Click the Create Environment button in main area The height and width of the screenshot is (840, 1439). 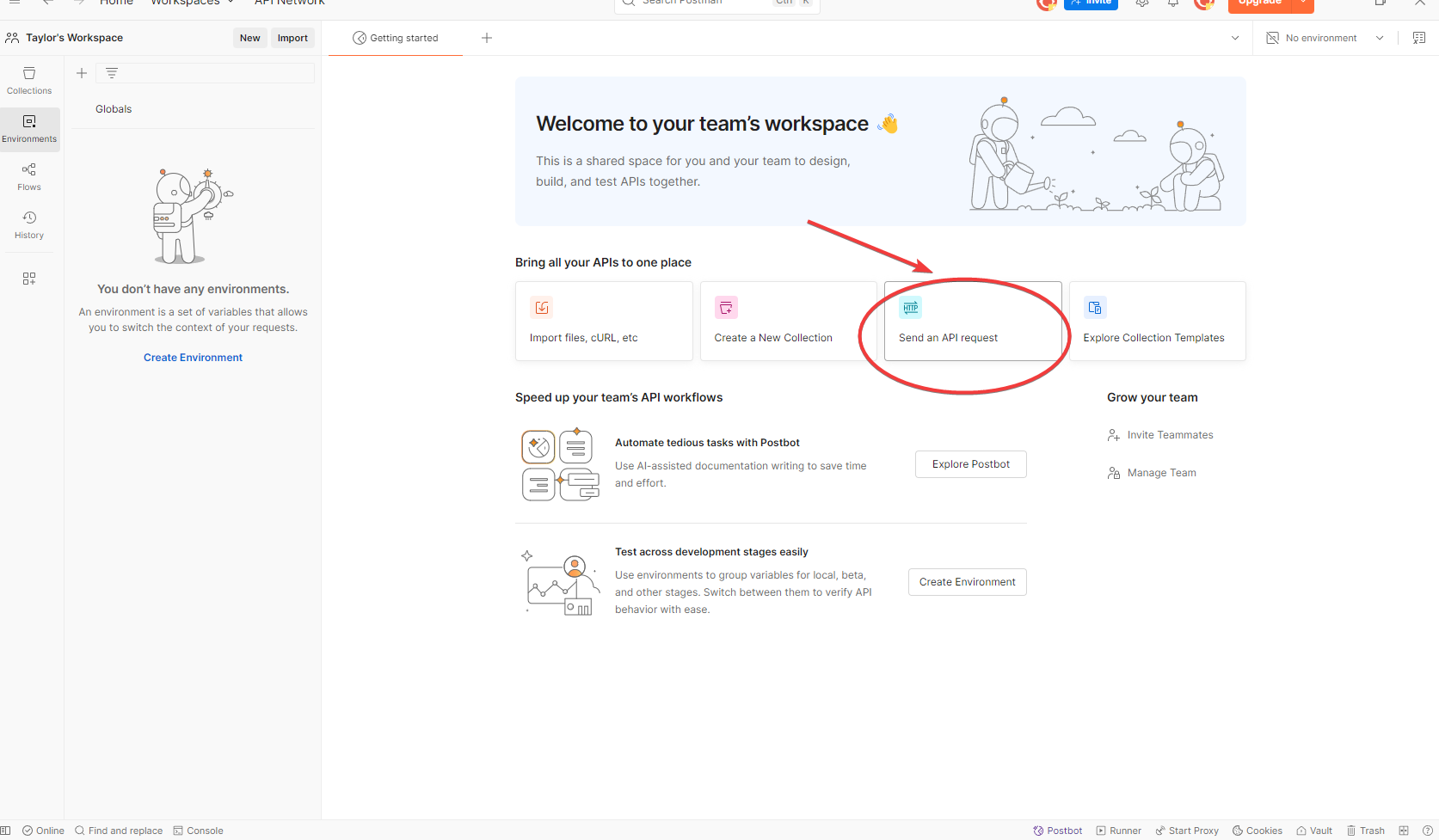(968, 582)
